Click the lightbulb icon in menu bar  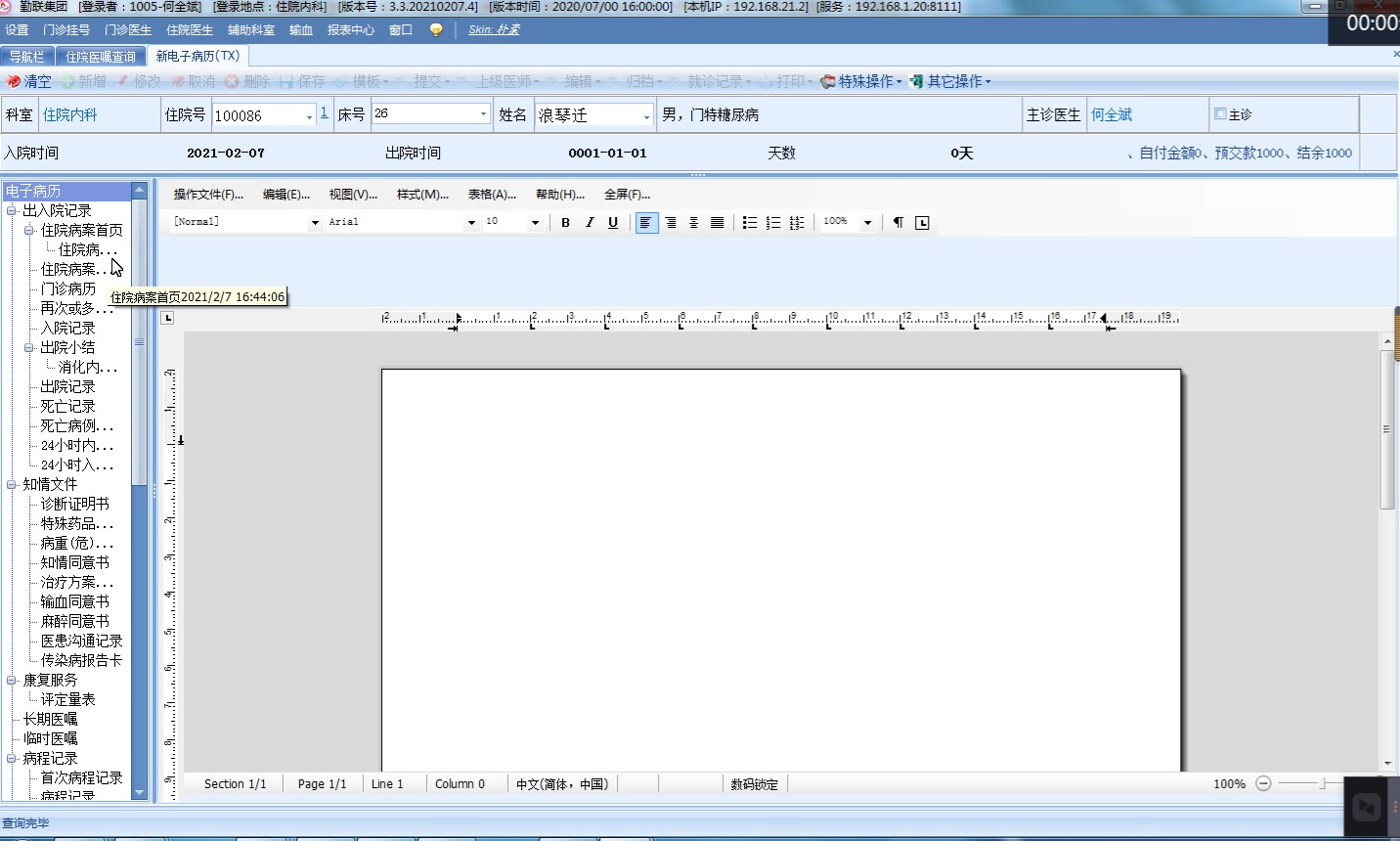point(436,30)
